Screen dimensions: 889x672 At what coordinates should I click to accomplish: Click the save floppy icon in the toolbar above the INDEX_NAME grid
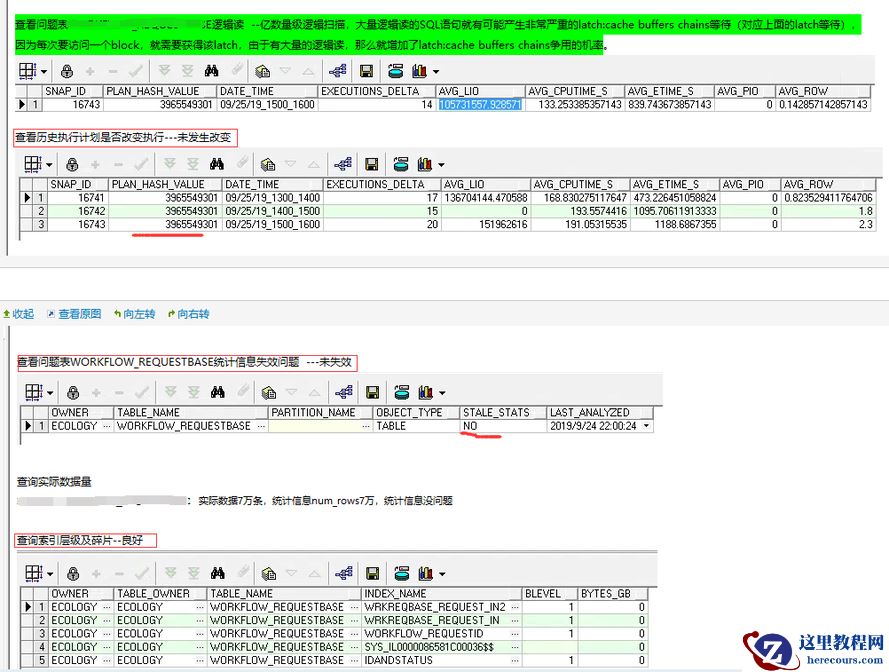tap(372, 573)
